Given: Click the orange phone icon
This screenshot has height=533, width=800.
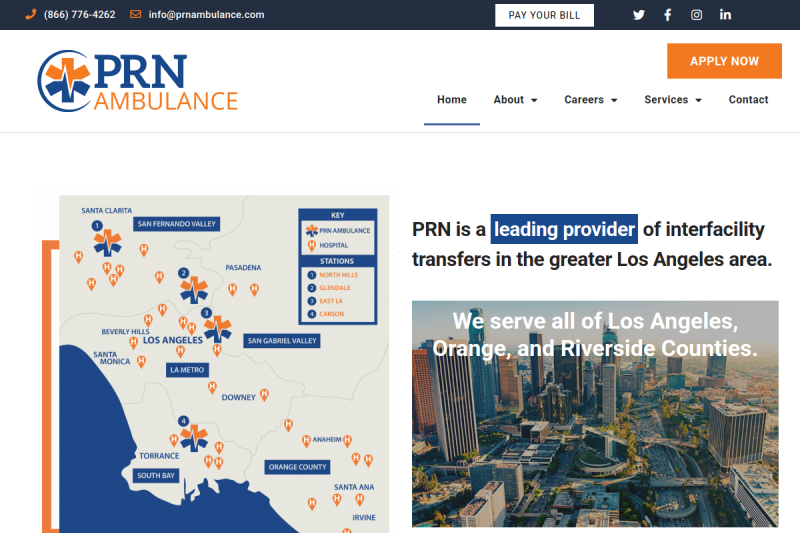Looking at the screenshot, I should (x=31, y=14).
